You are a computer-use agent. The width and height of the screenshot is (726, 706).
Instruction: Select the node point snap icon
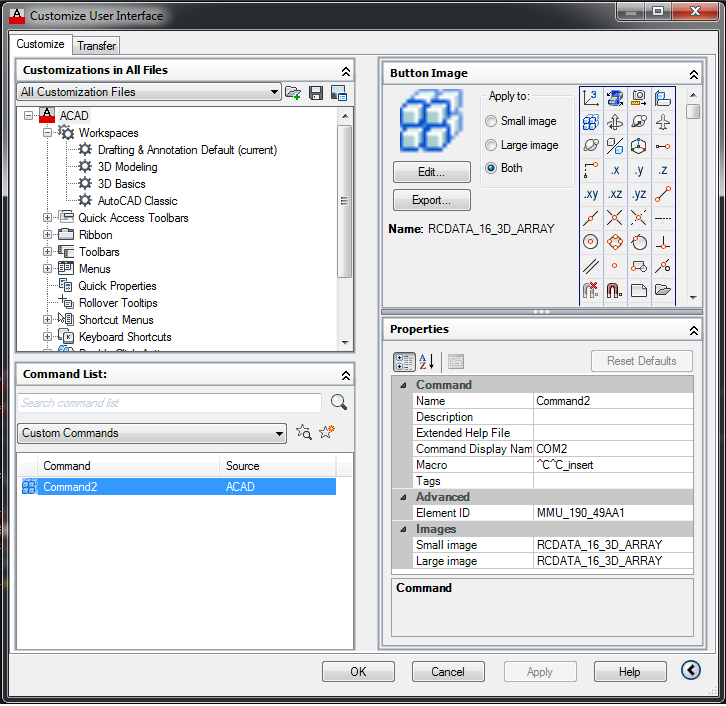(615, 266)
